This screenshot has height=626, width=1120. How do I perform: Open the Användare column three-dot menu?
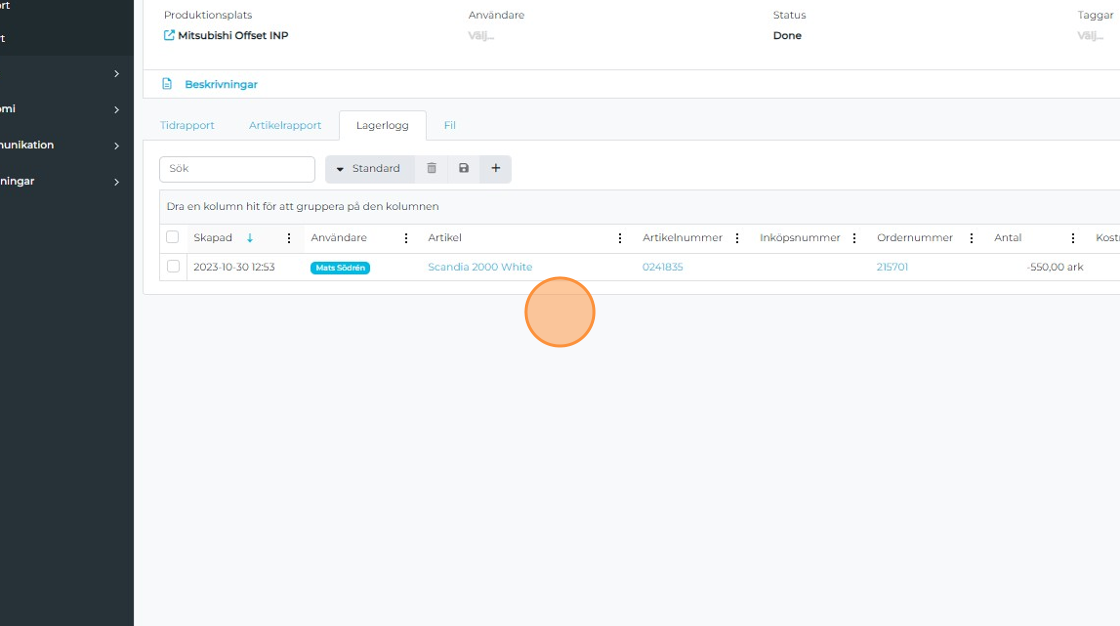pyautogui.click(x=406, y=238)
